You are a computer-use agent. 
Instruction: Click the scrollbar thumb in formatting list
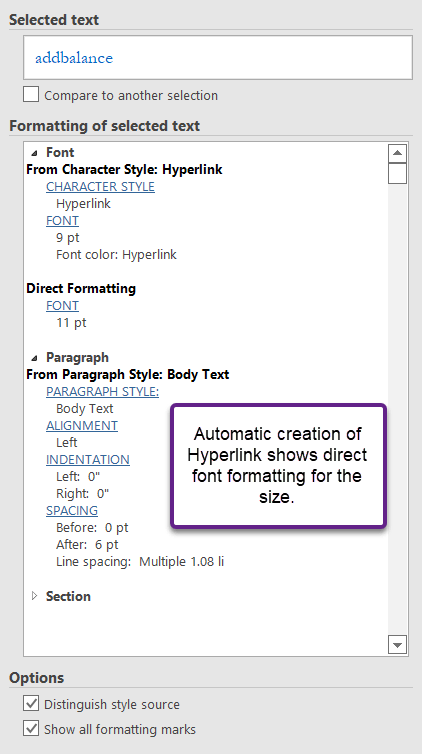pos(397,174)
